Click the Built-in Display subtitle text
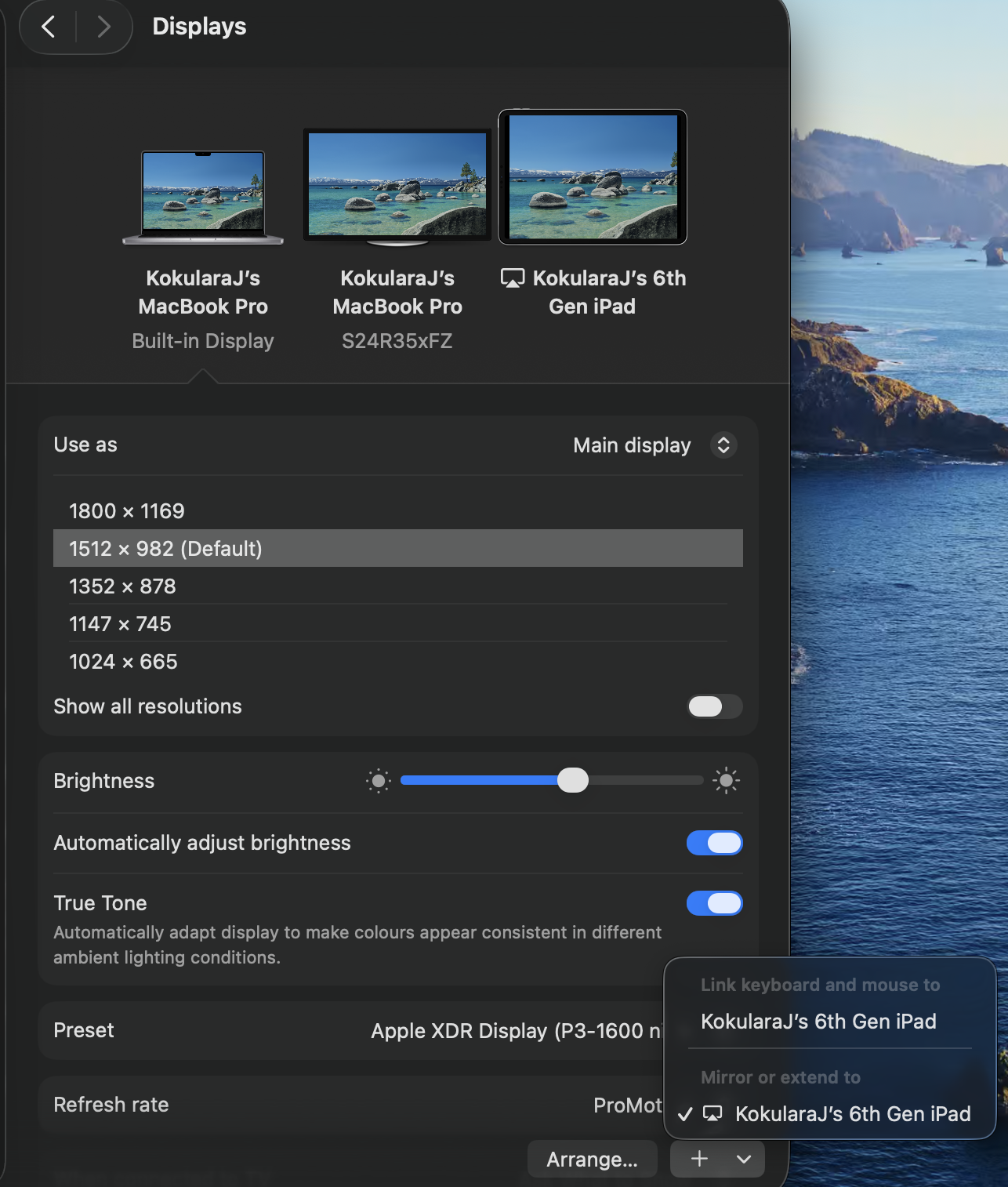Image resolution: width=1008 pixels, height=1187 pixels. click(x=203, y=341)
